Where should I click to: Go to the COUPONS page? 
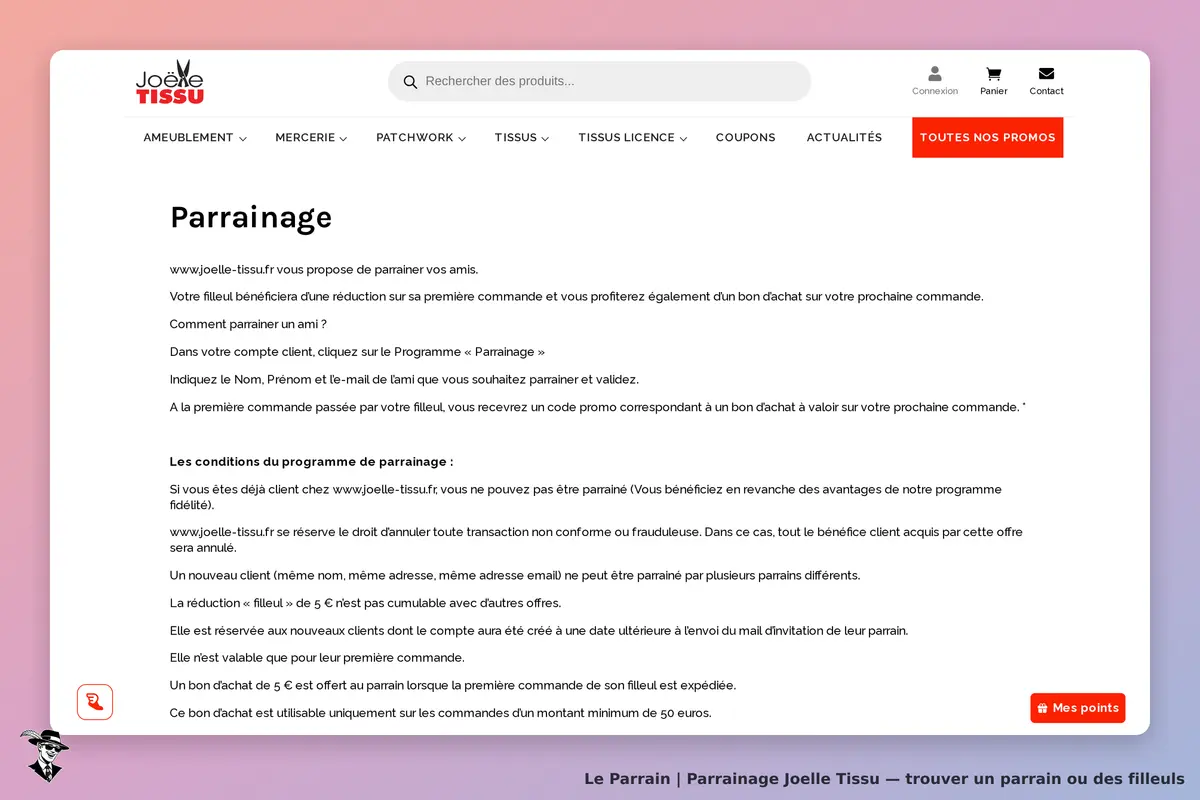point(746,138)
